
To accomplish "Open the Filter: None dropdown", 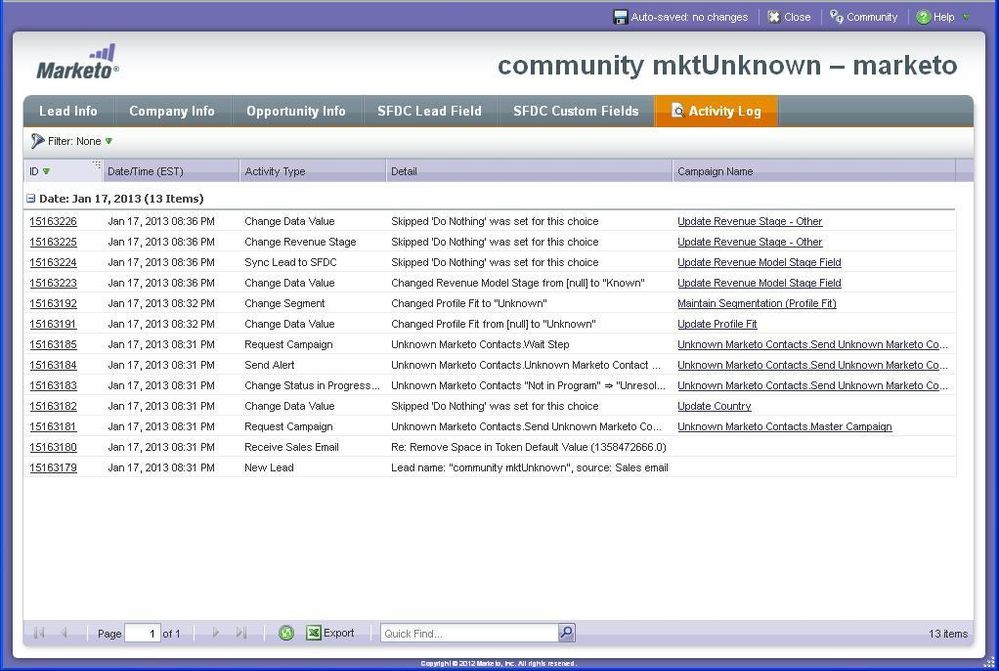I will tap(73, 141).
